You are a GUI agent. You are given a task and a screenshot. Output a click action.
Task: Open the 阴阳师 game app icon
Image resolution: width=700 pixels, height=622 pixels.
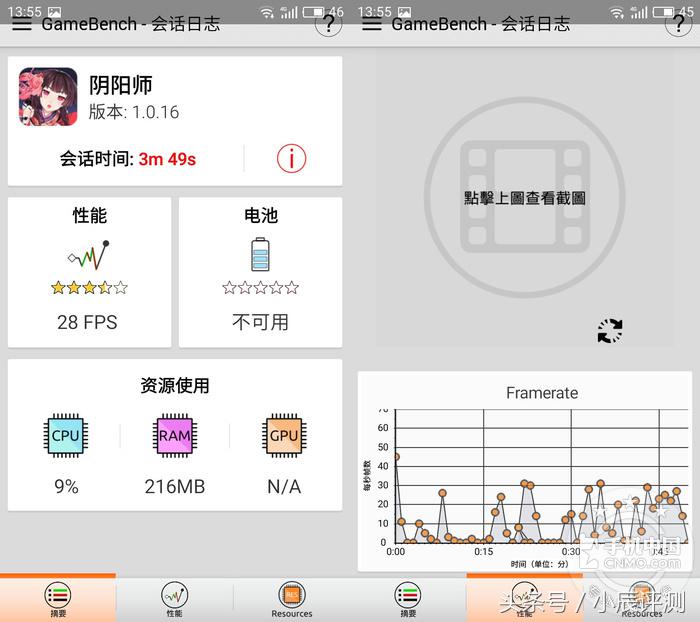(48, 96)
